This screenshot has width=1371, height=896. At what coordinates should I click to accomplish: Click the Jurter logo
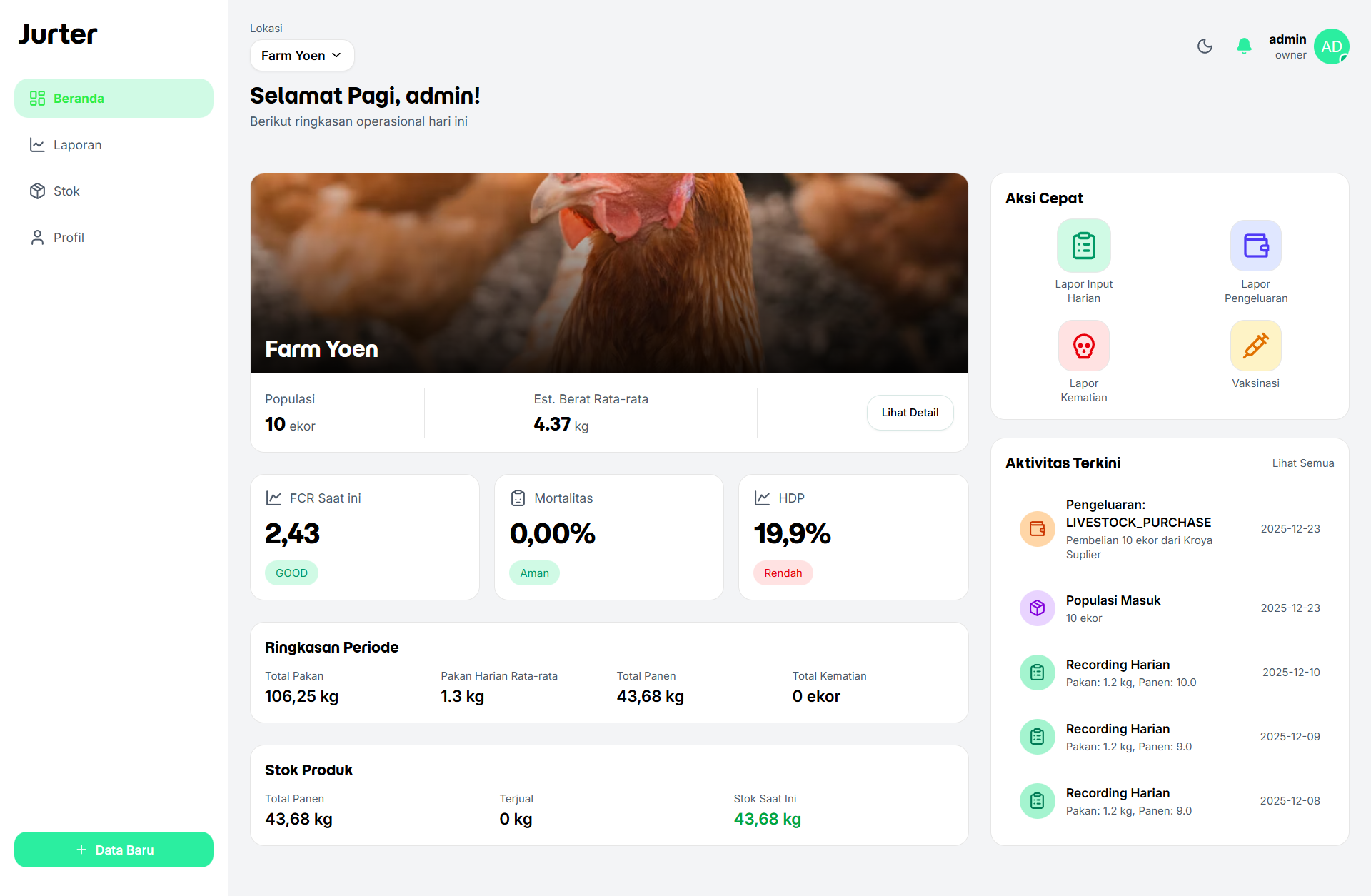click(57, 34)
